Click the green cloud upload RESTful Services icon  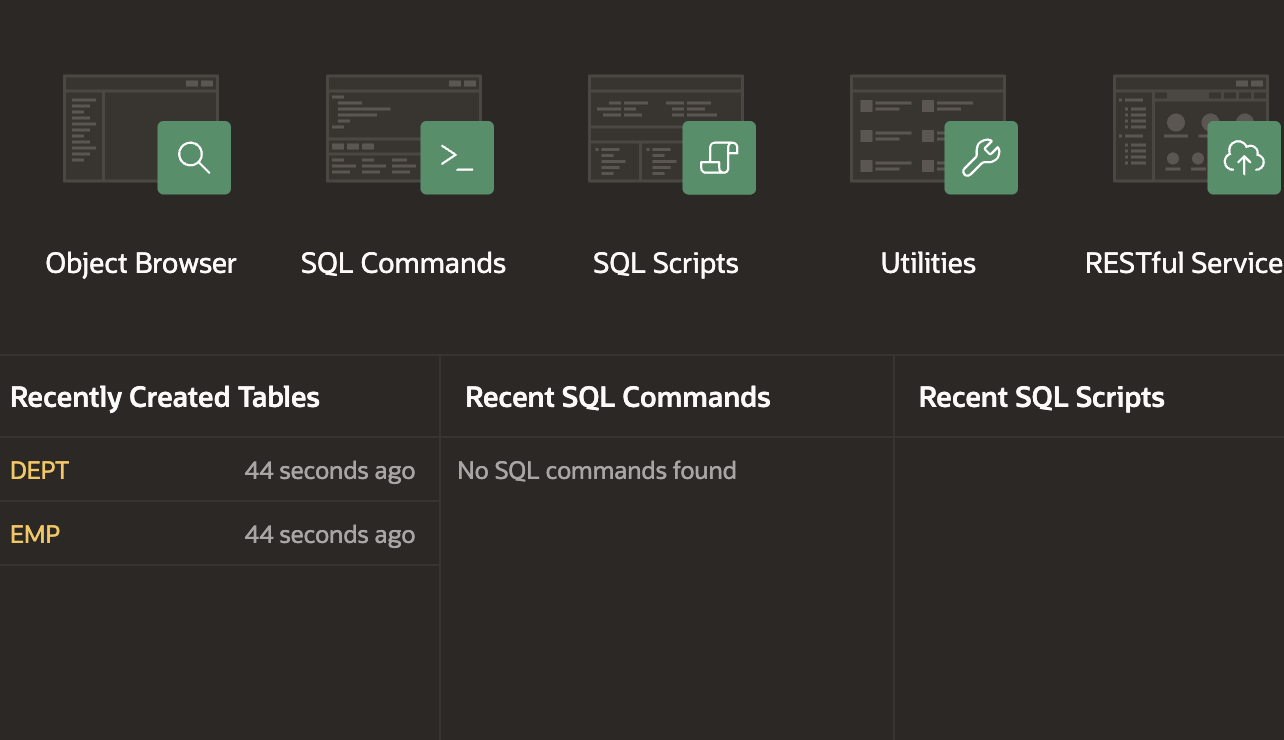point(1244,158)
